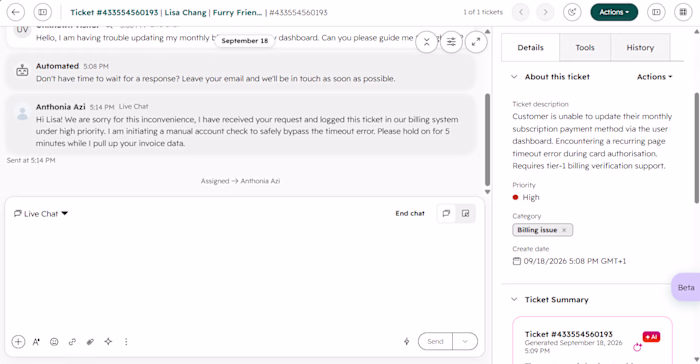Click the Automated bot avatar icon
The image size is (700, 364).
(x=22, y=71)
